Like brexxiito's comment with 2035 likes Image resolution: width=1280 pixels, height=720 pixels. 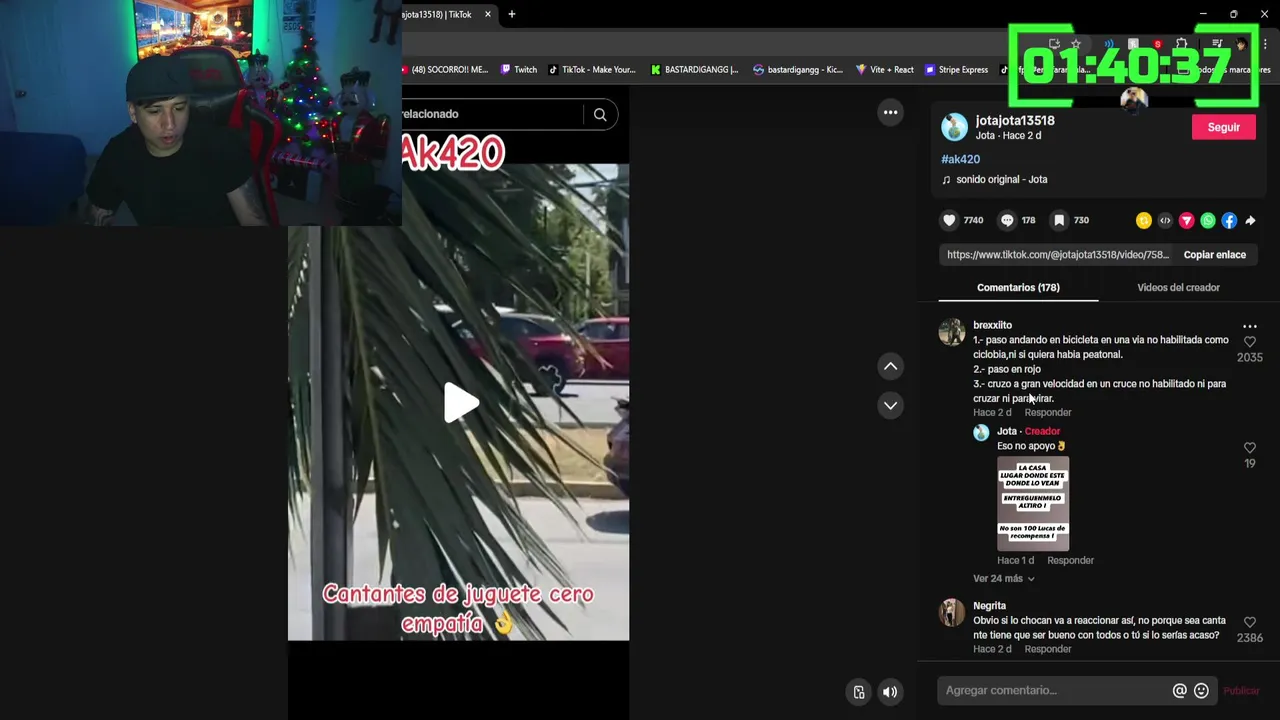[1250, 342]
